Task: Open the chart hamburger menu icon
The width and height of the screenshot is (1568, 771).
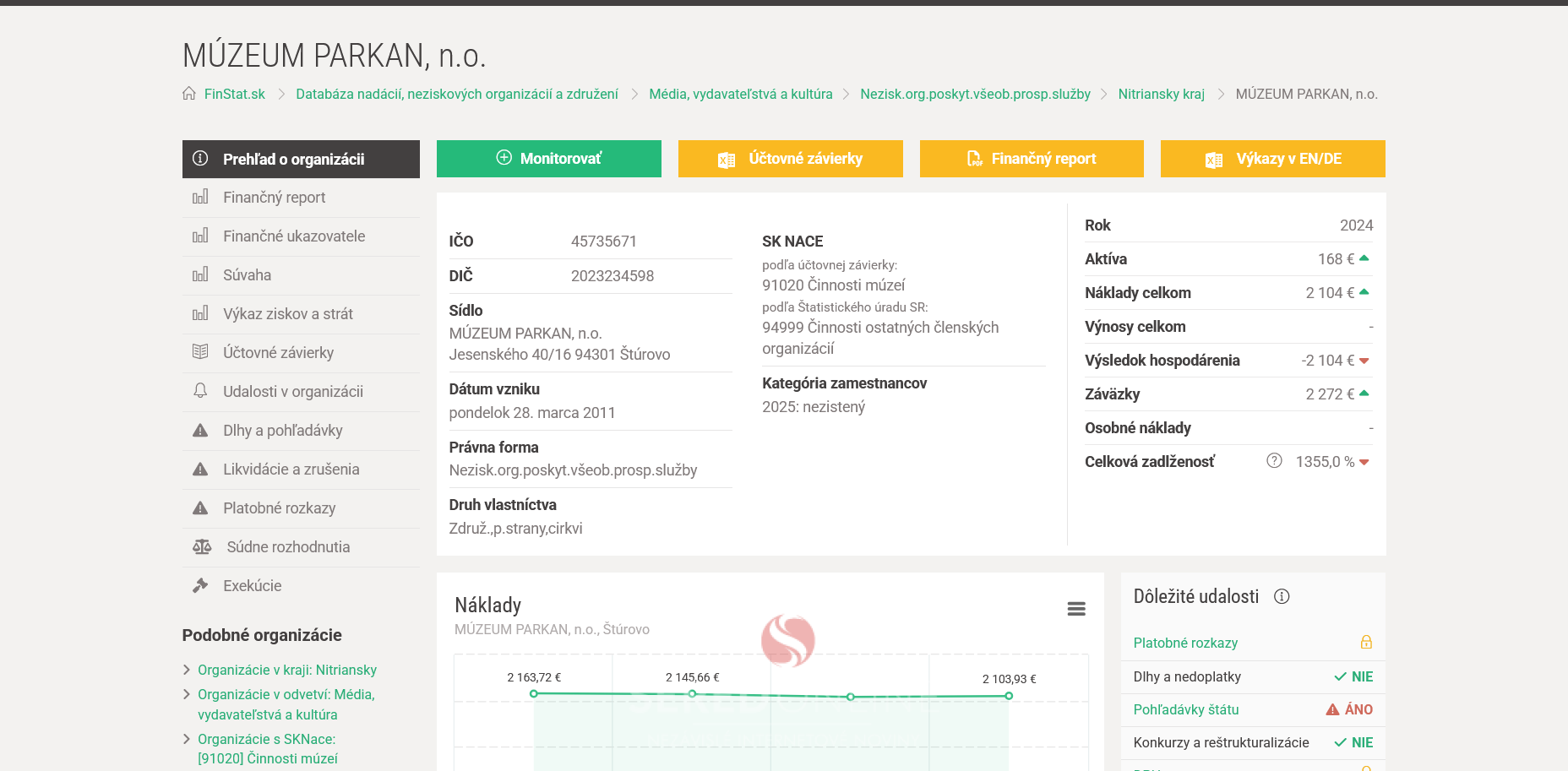Action: [1075, 609]
